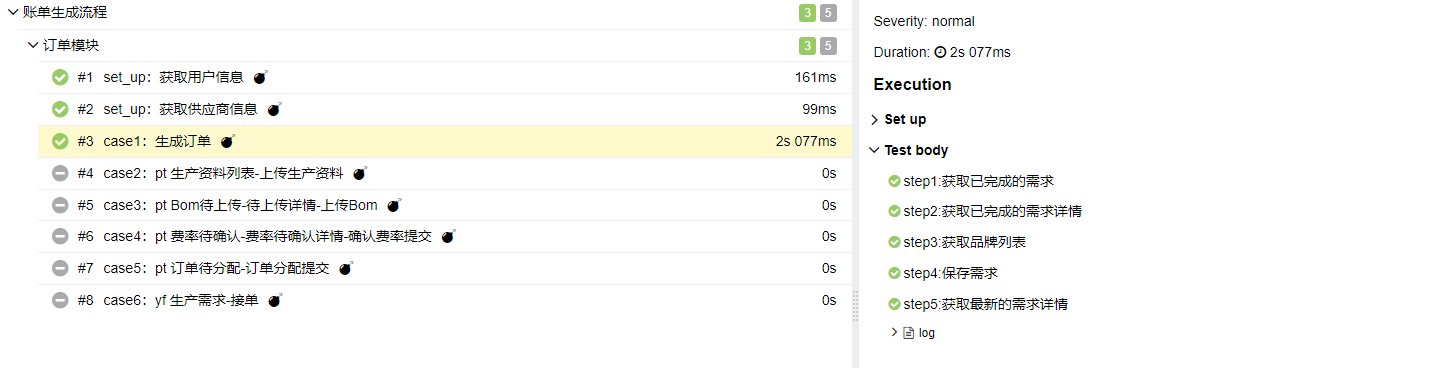Collapse the 账单生成流程 suite
Viewport: 1433px width, 368px height.
12,13
